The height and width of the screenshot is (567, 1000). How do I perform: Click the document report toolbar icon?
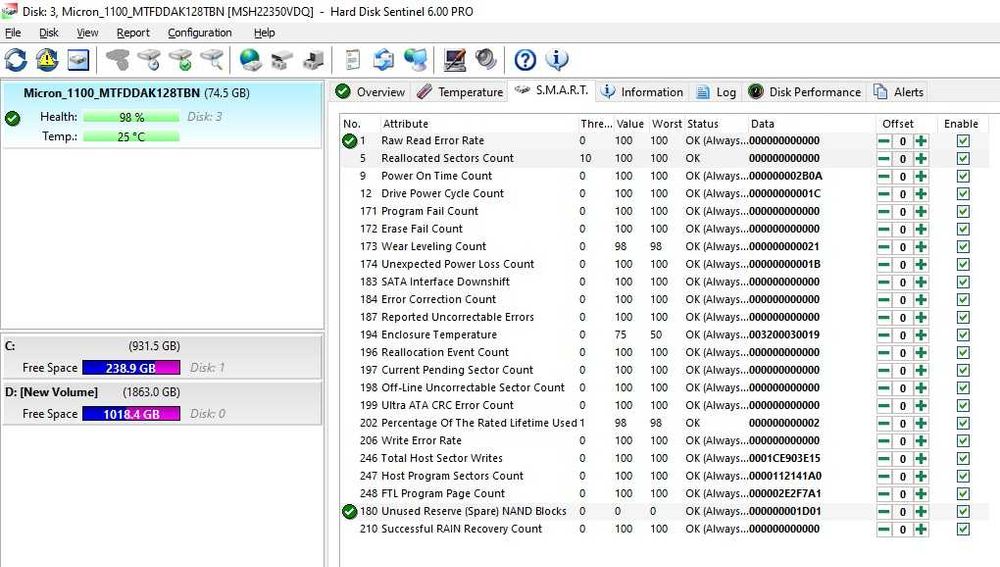coord(353,60)
